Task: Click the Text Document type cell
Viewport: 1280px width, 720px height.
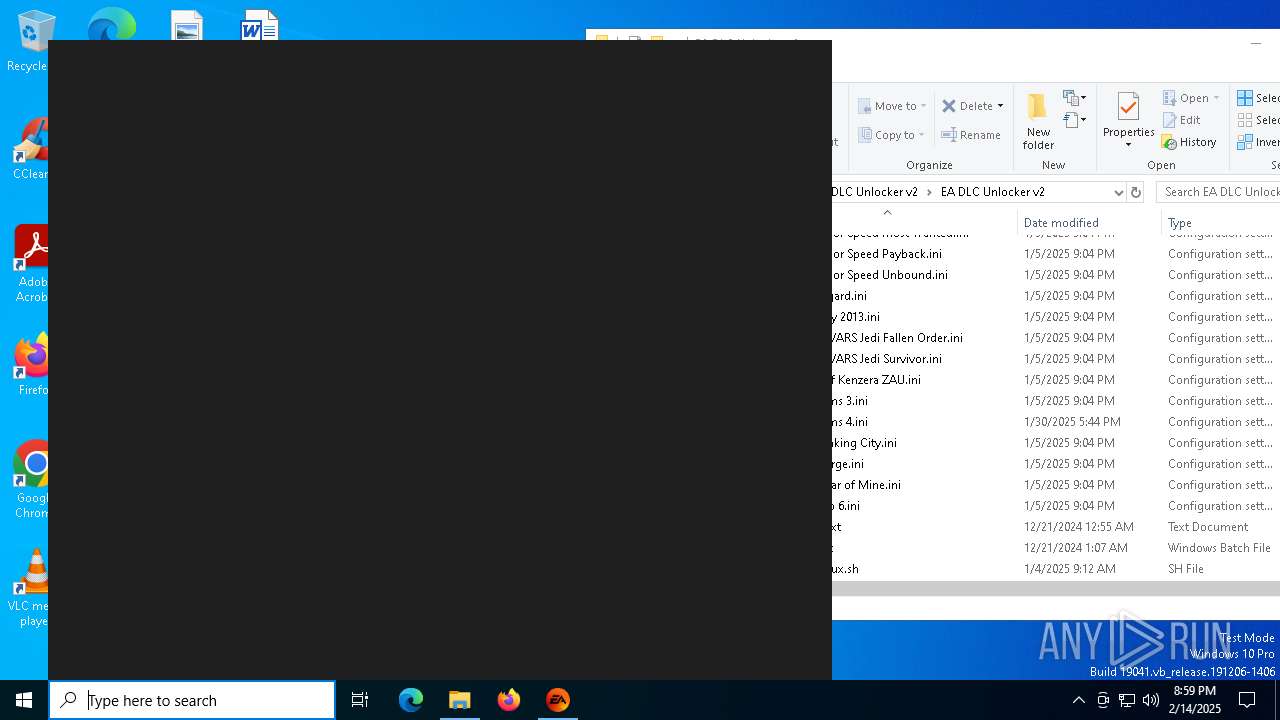Action: pos(1207,527)
